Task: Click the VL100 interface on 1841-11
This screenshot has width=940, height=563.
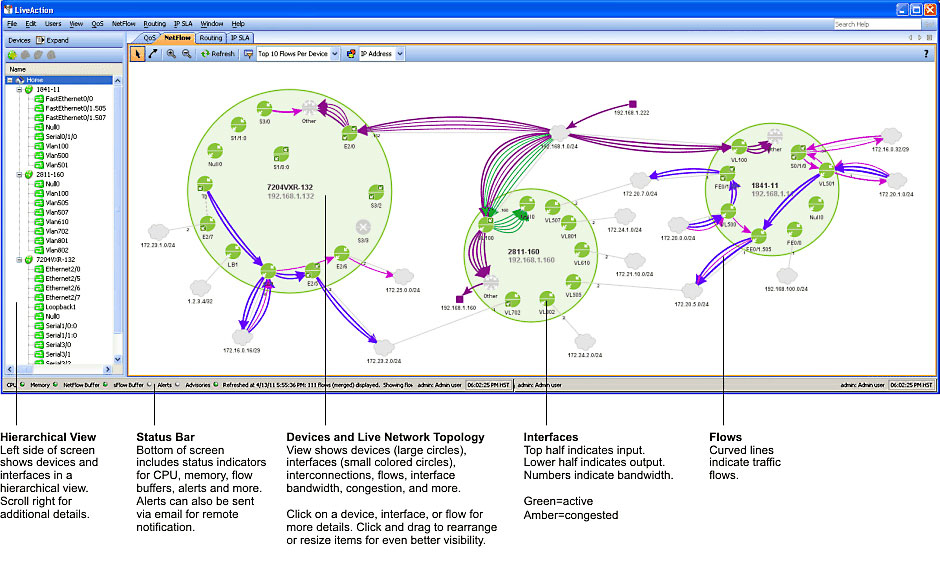Action: [739, 146]
